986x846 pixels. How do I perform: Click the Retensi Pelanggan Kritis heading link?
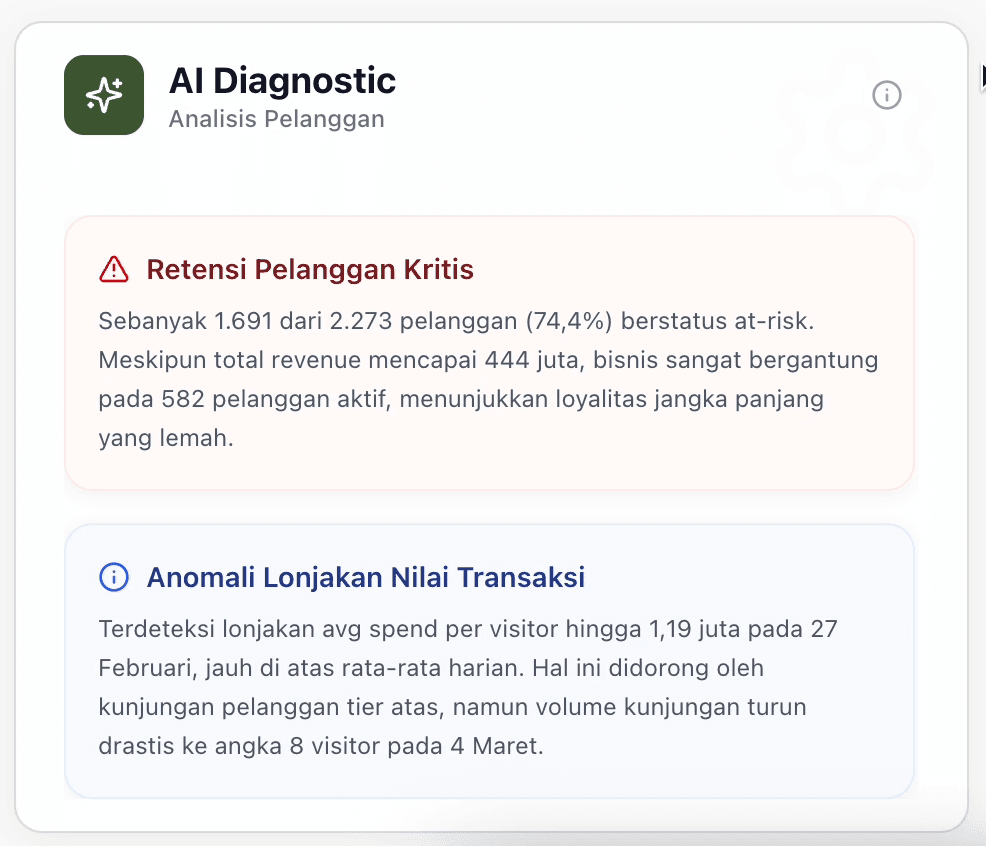tap(310, 269)
